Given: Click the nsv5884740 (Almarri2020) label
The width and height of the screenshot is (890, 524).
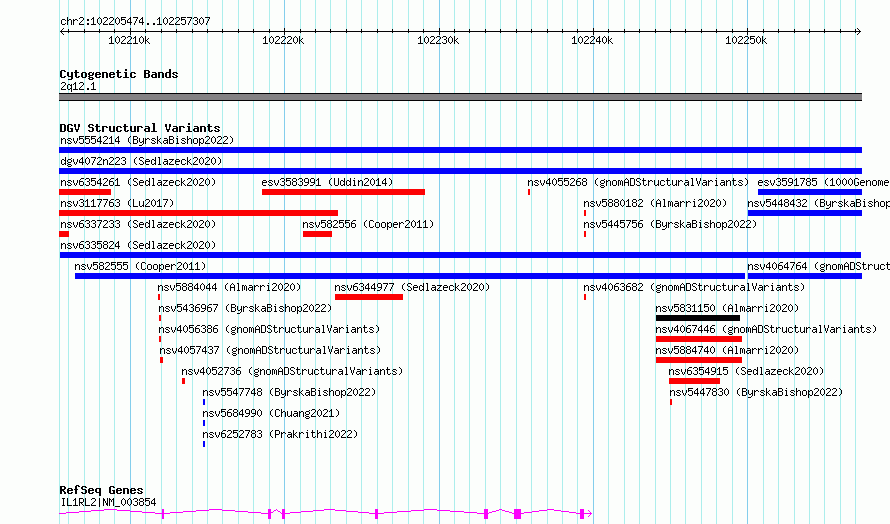Looking at the screenshot, I should (727, 350).
